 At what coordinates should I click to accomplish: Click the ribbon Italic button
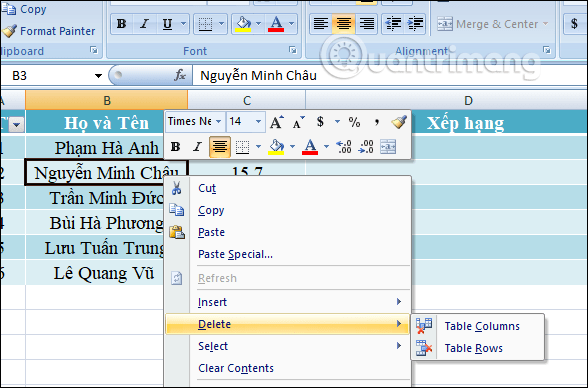(144, 24)
